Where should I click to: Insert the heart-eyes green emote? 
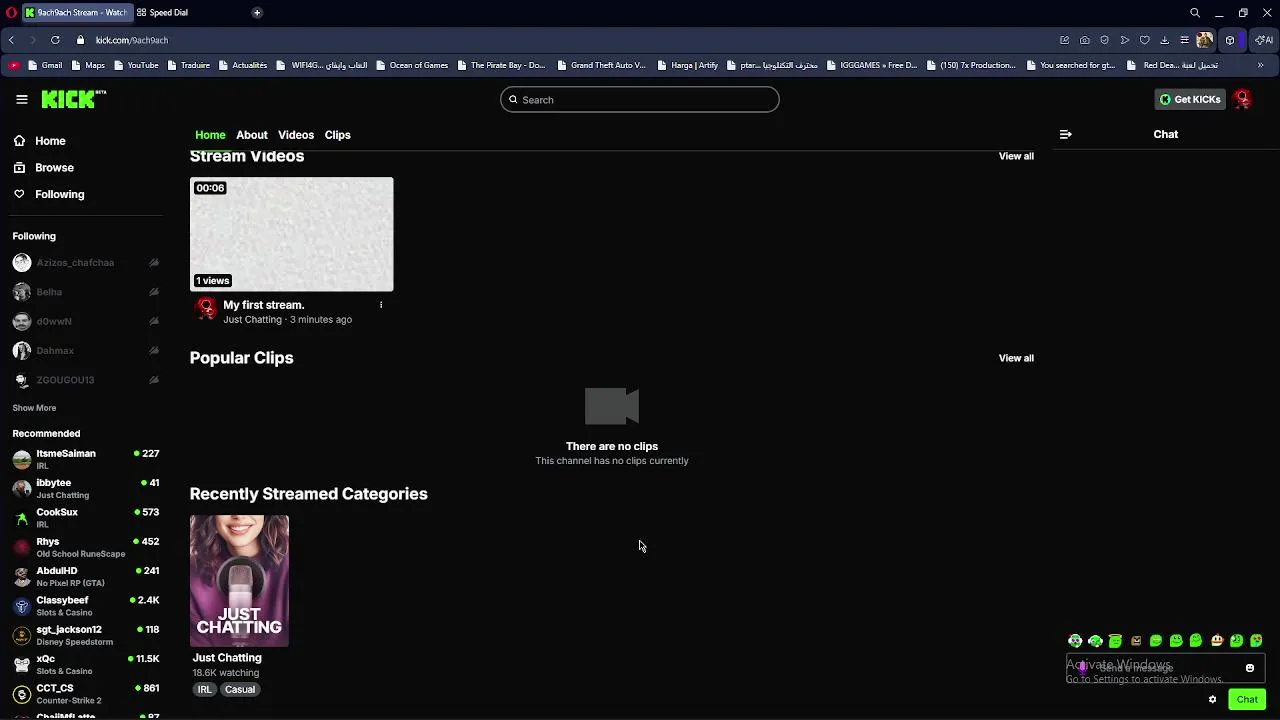click(1256, 641)
